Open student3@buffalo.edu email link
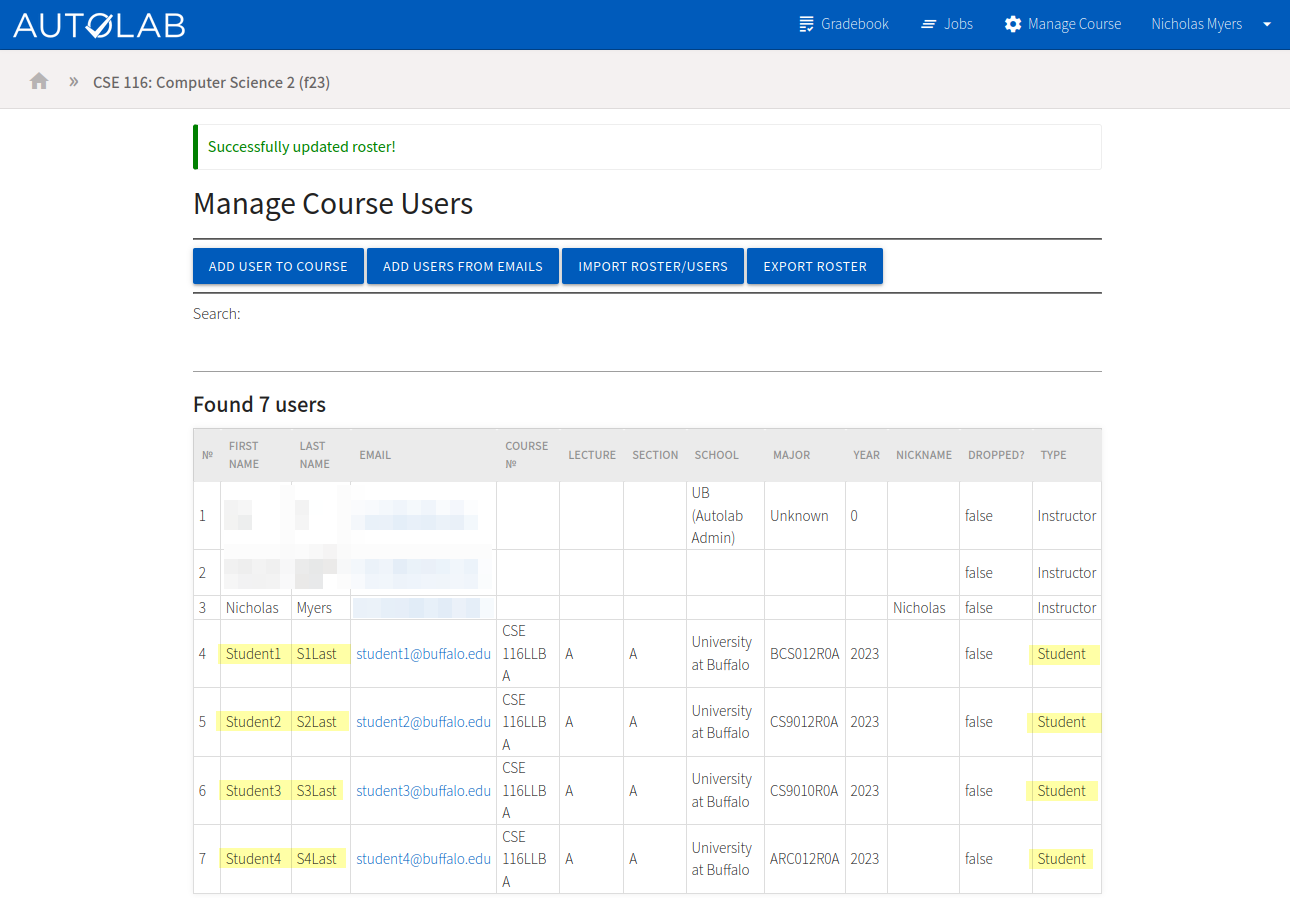 pyautogui.click(x=424, y=791)
